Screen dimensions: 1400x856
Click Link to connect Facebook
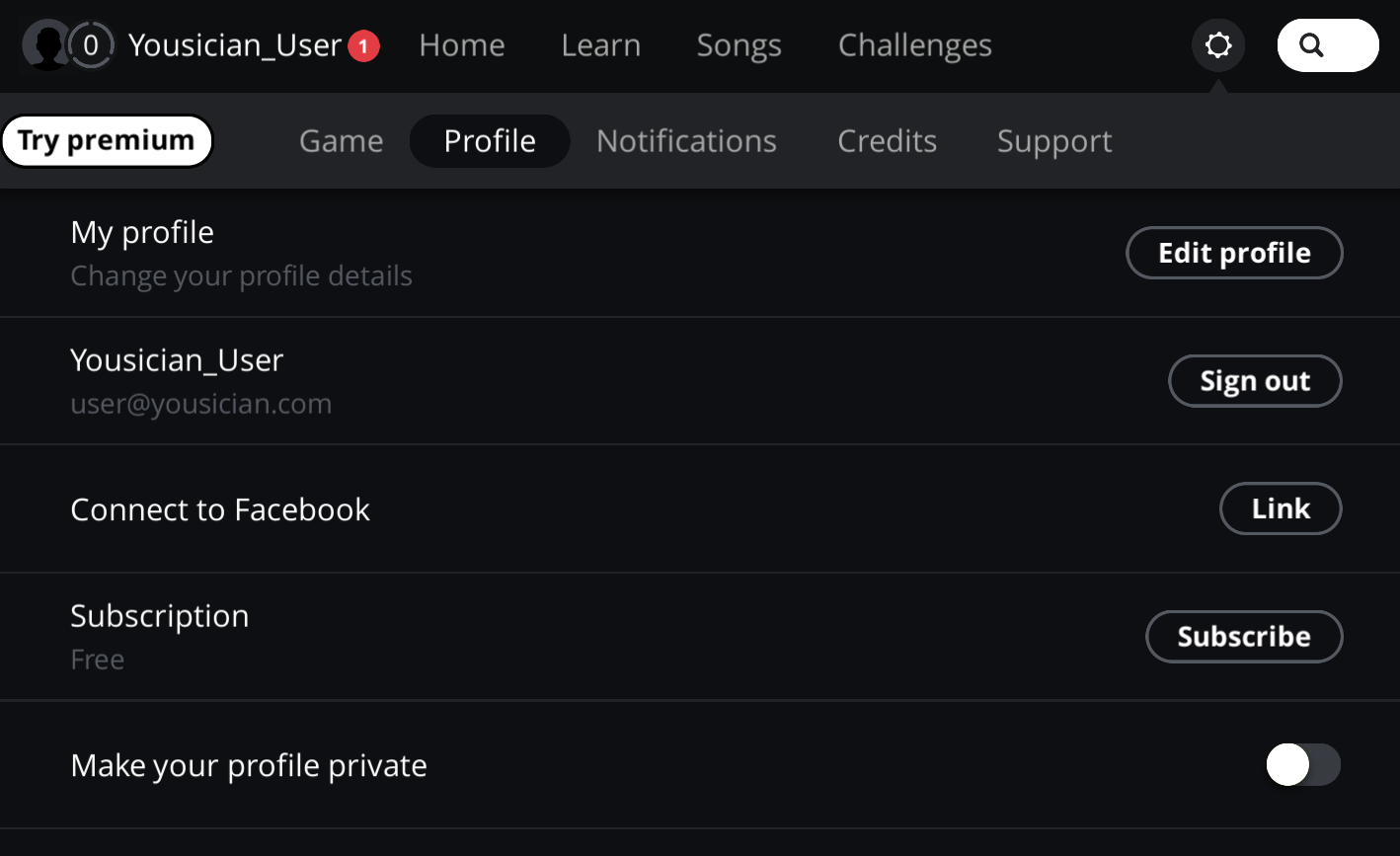pos(1281,509)
